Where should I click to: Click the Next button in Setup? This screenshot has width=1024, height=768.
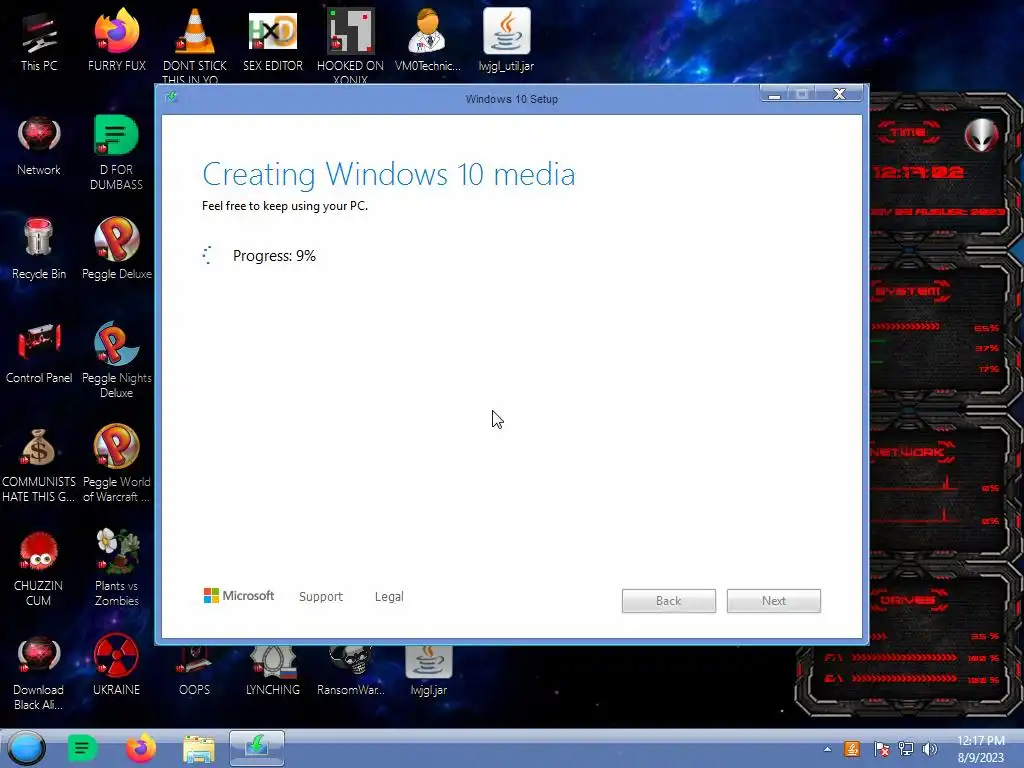[x=774, y=601]
